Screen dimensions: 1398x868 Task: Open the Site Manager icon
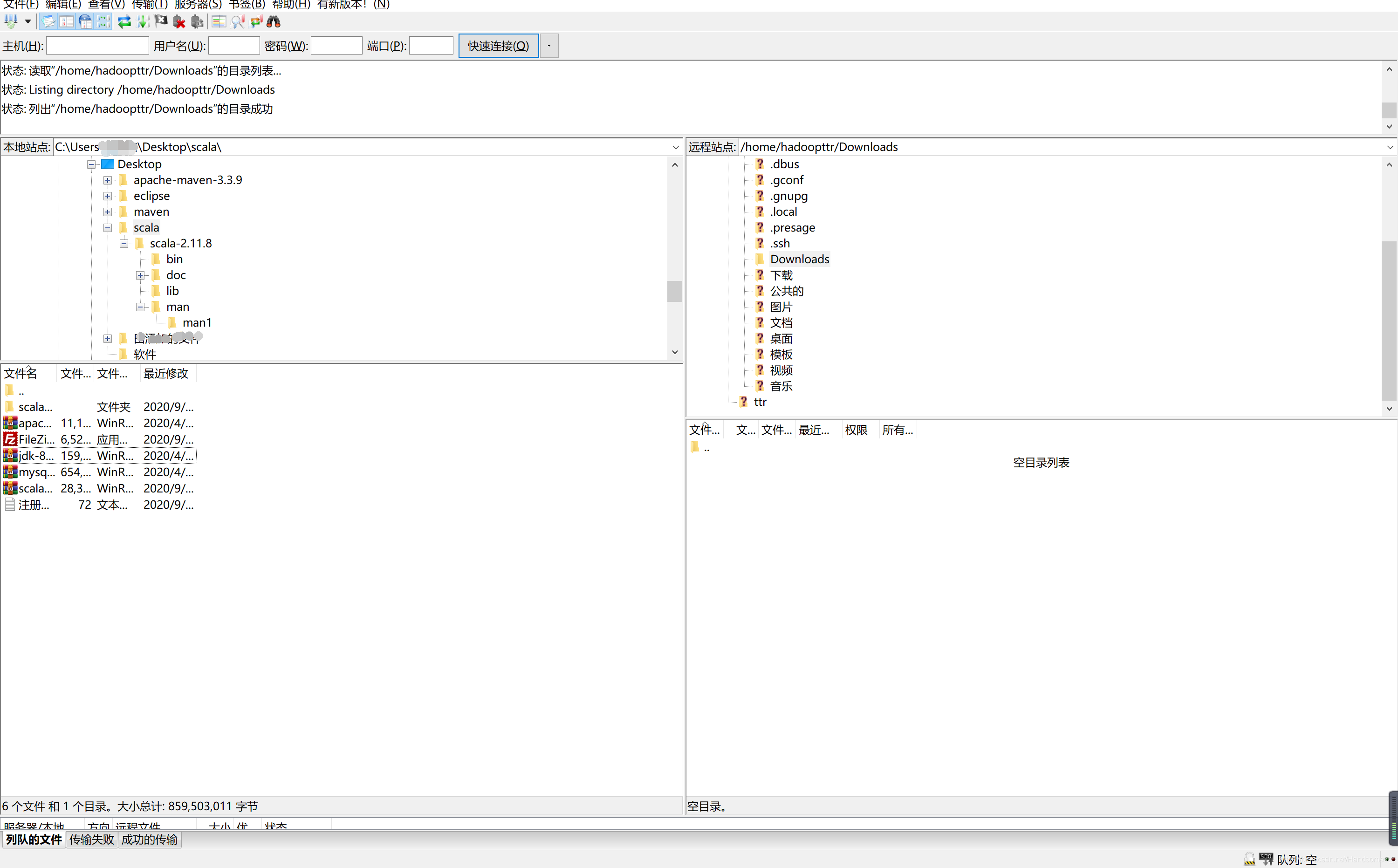coord(11,22)
